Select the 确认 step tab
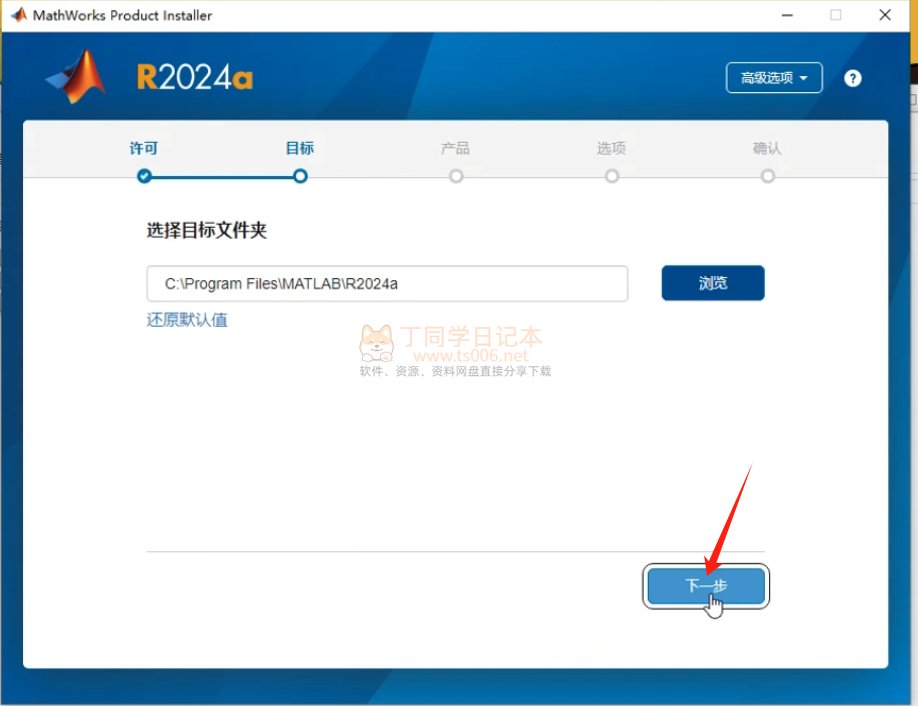918x706 pixels. point(767,148)
